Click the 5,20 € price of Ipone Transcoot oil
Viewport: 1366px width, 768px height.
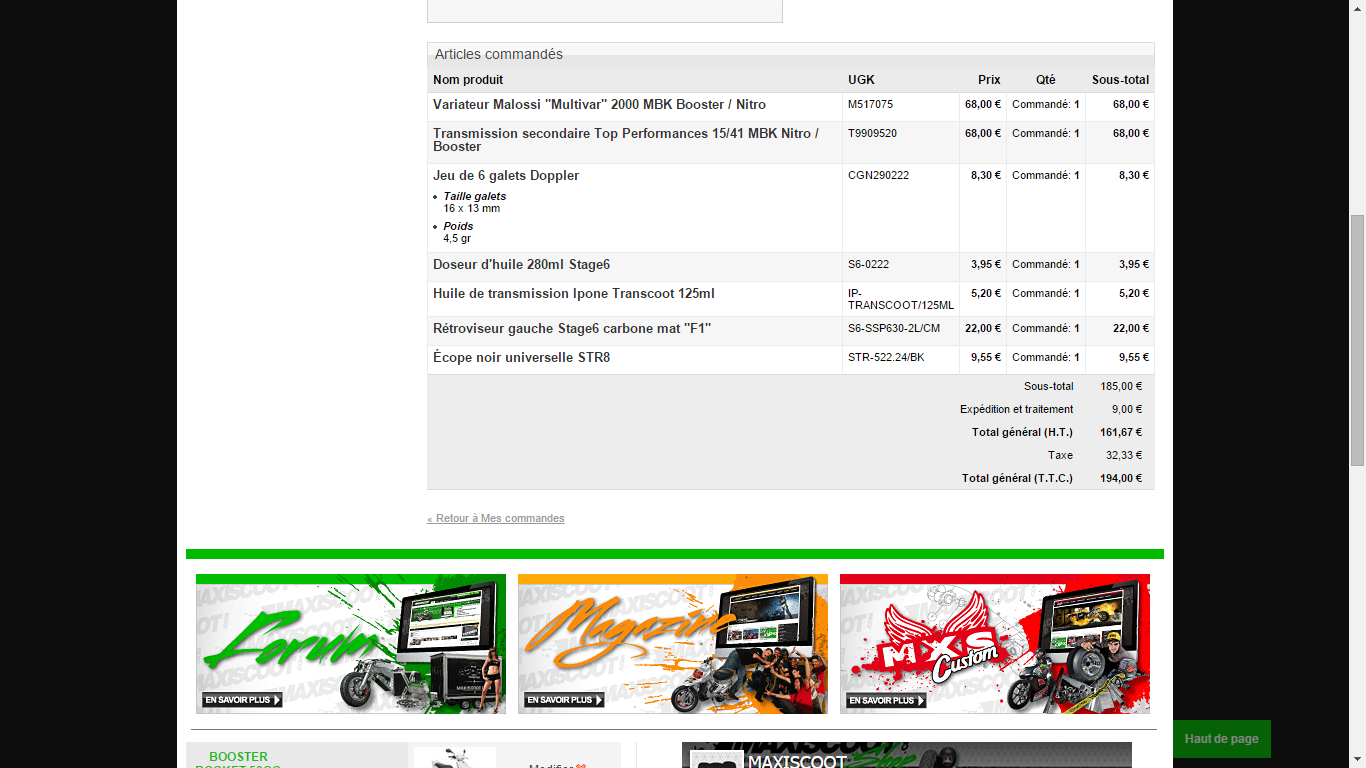(986, 293)
